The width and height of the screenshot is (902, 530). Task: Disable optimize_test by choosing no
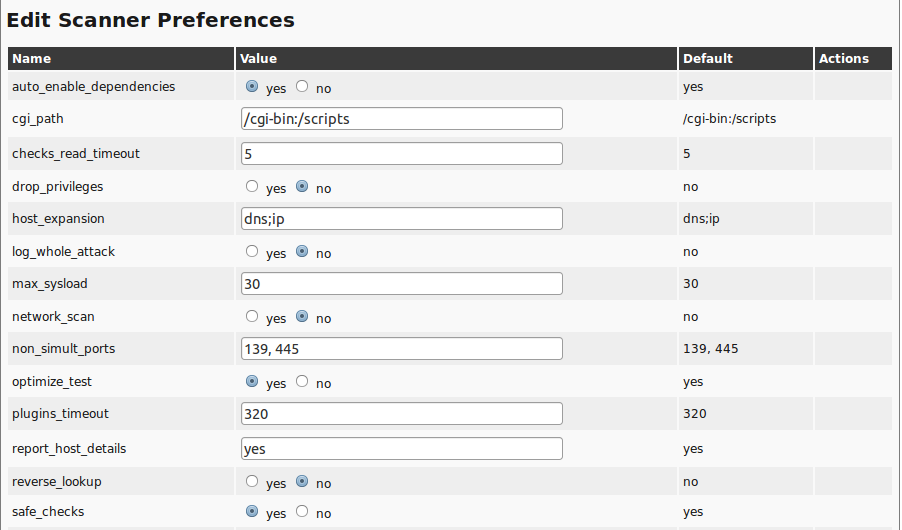(x=302, y=382)
